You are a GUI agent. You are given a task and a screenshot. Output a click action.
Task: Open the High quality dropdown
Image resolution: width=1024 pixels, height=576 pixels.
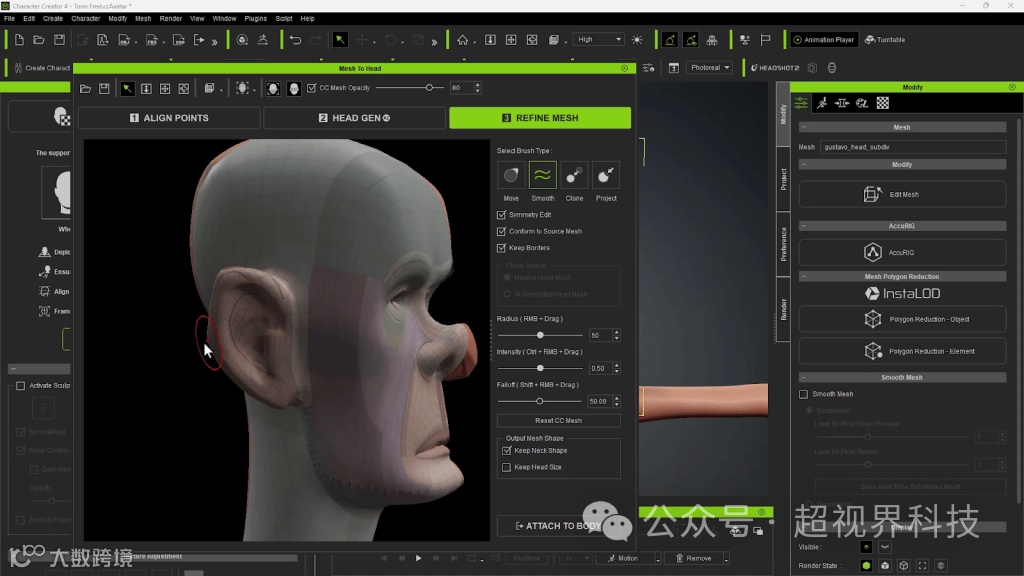[599, 40]
